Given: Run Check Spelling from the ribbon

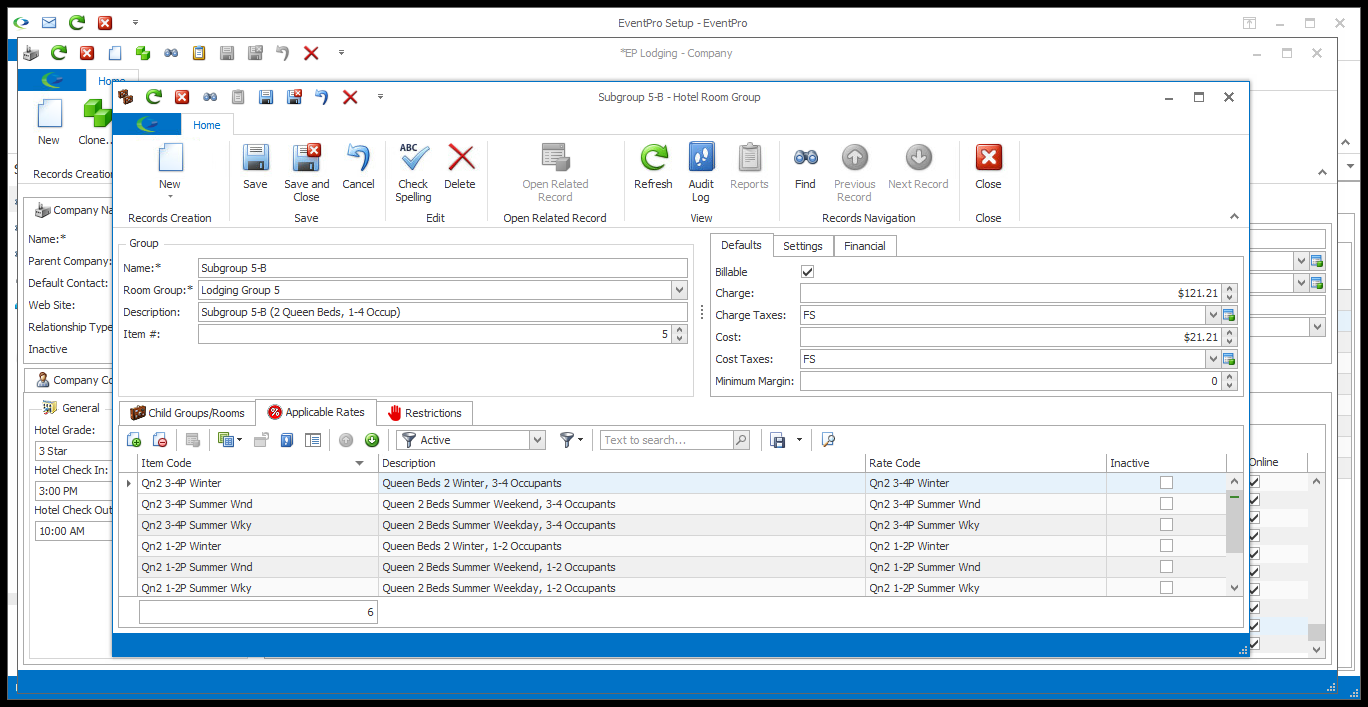Looking at the screenshot, I should pos(413,172).
